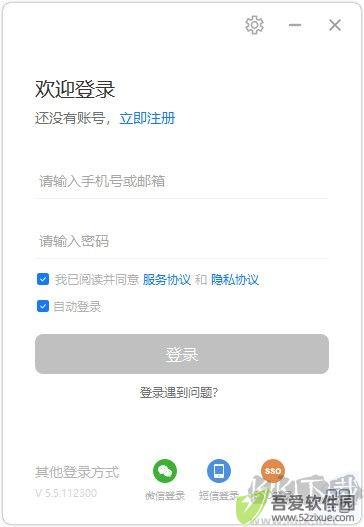
Task: Minimize the login window
Action: (x=295, y=25)
